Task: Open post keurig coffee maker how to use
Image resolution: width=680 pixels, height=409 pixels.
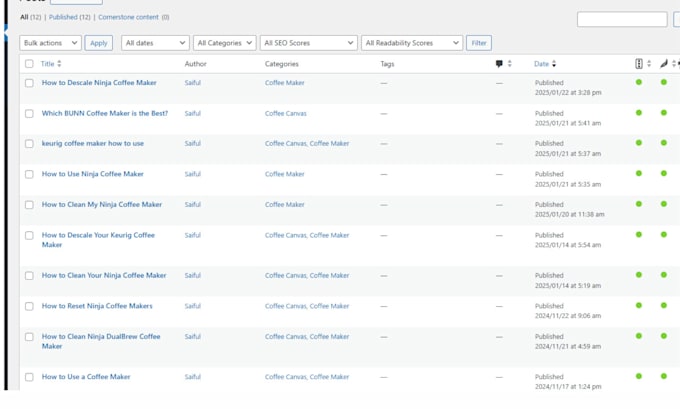Action: click(x=92, y=143)
